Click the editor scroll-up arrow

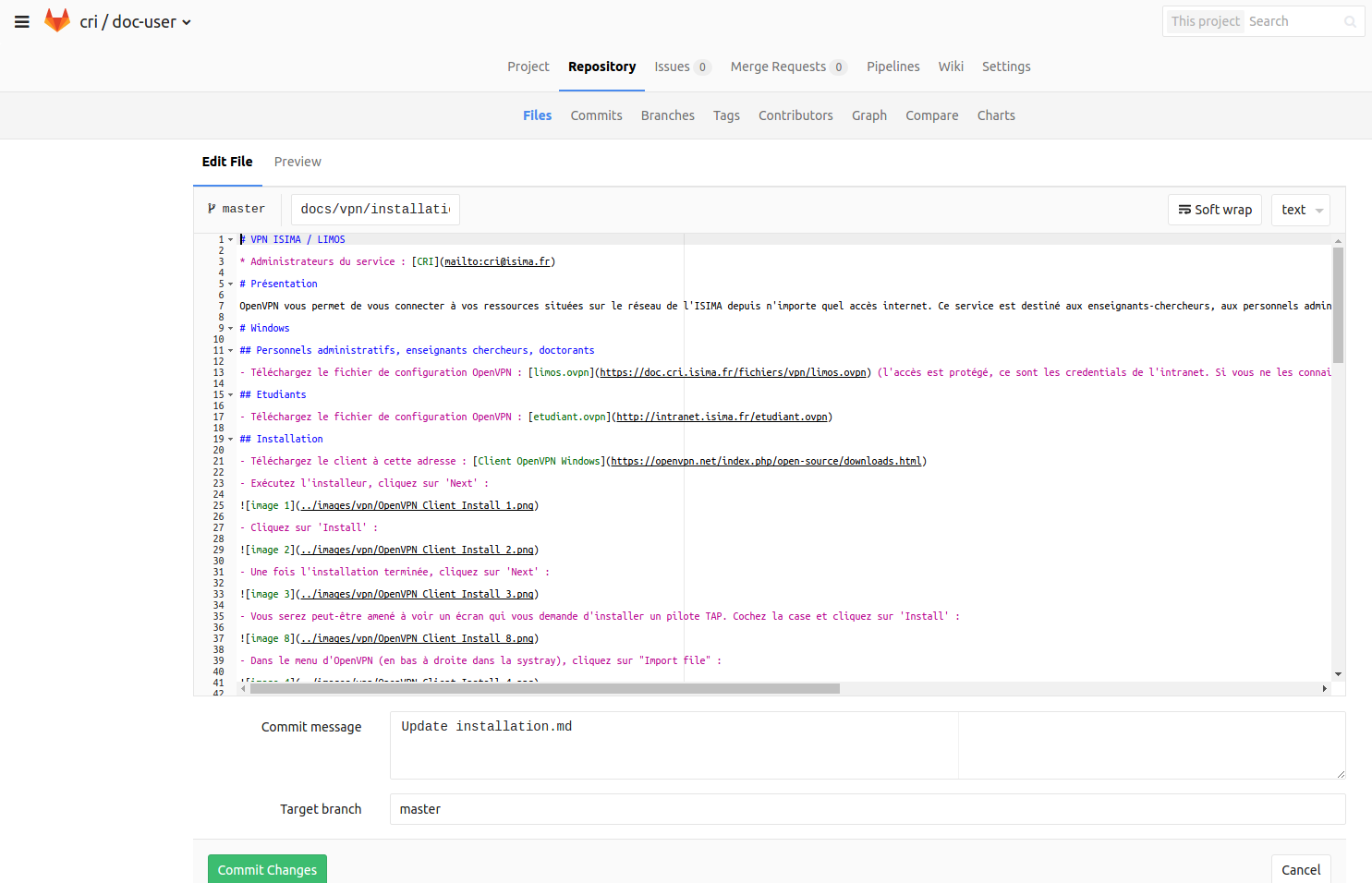(1338, 240)
